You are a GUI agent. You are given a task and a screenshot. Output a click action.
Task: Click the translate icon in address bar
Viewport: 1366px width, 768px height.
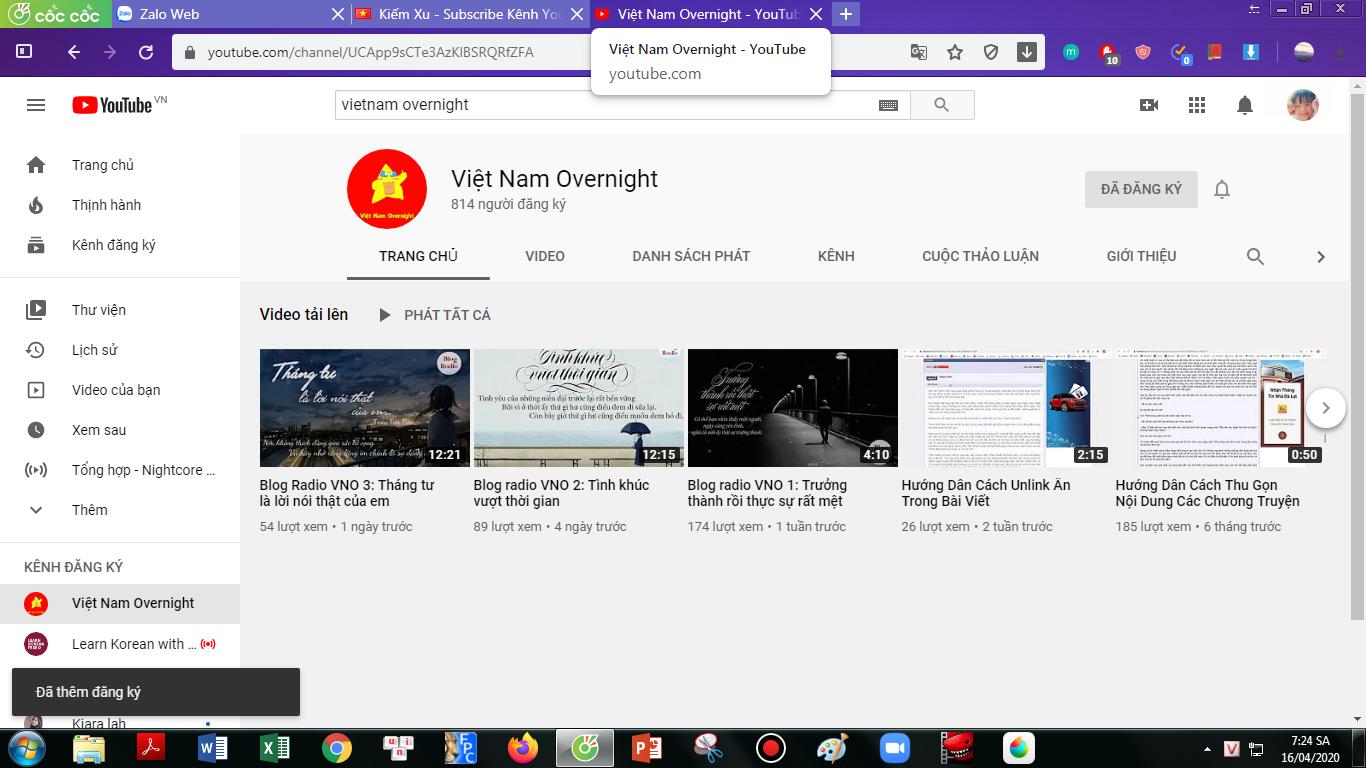[919, 52]
